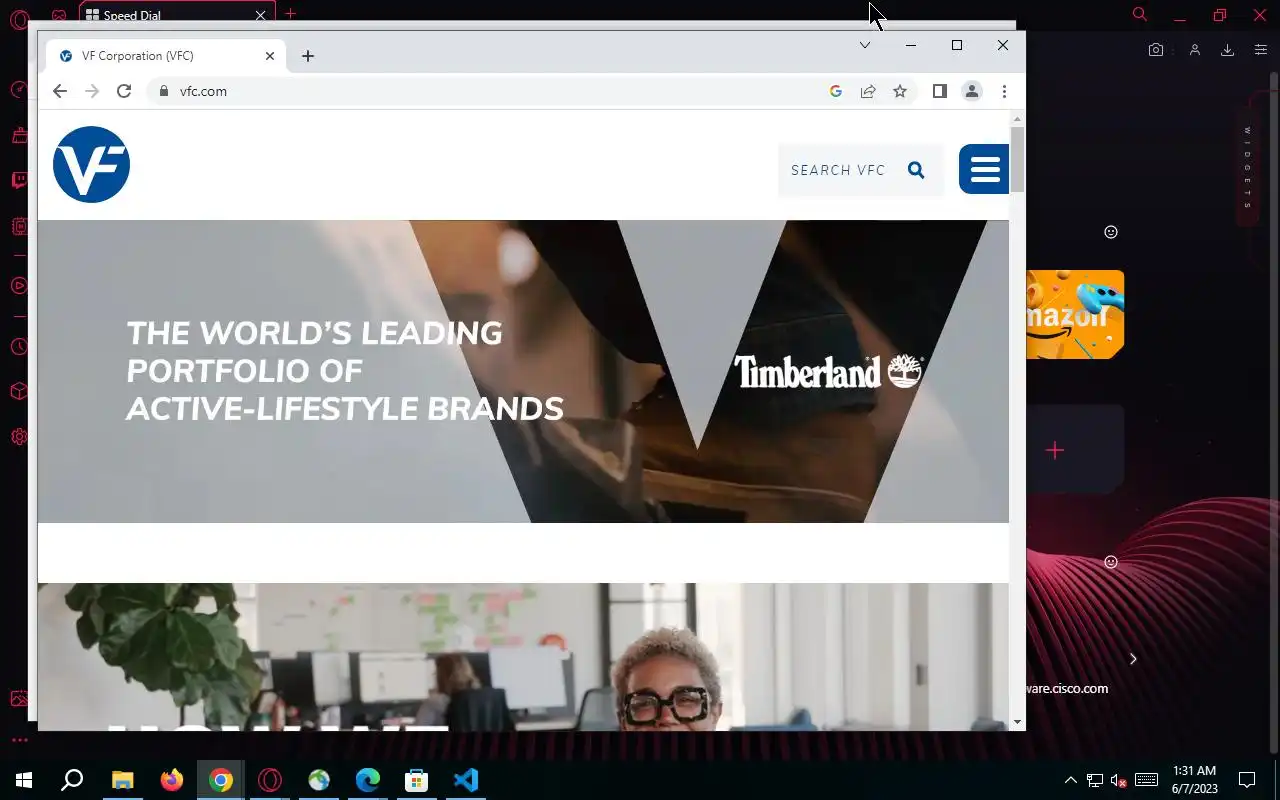Viewport: 1280px width, 800px height.
Task: Reload the vfc.com page
Action: pyautogui.click(x=124, y=91)
